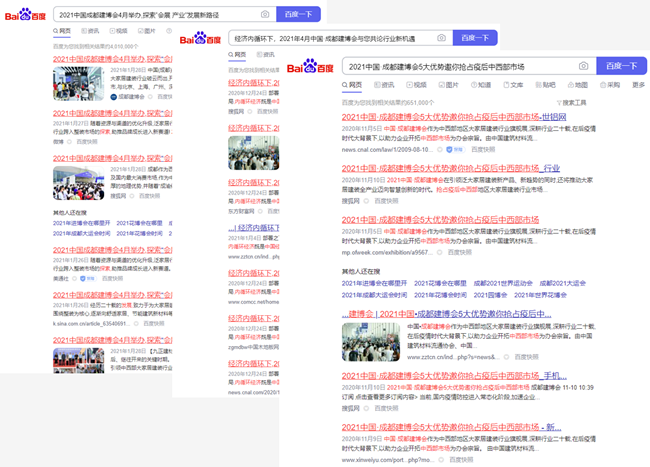The image size is (650, 467).
Task: Click the camera icon in the front search box
Action: [583, 66]
